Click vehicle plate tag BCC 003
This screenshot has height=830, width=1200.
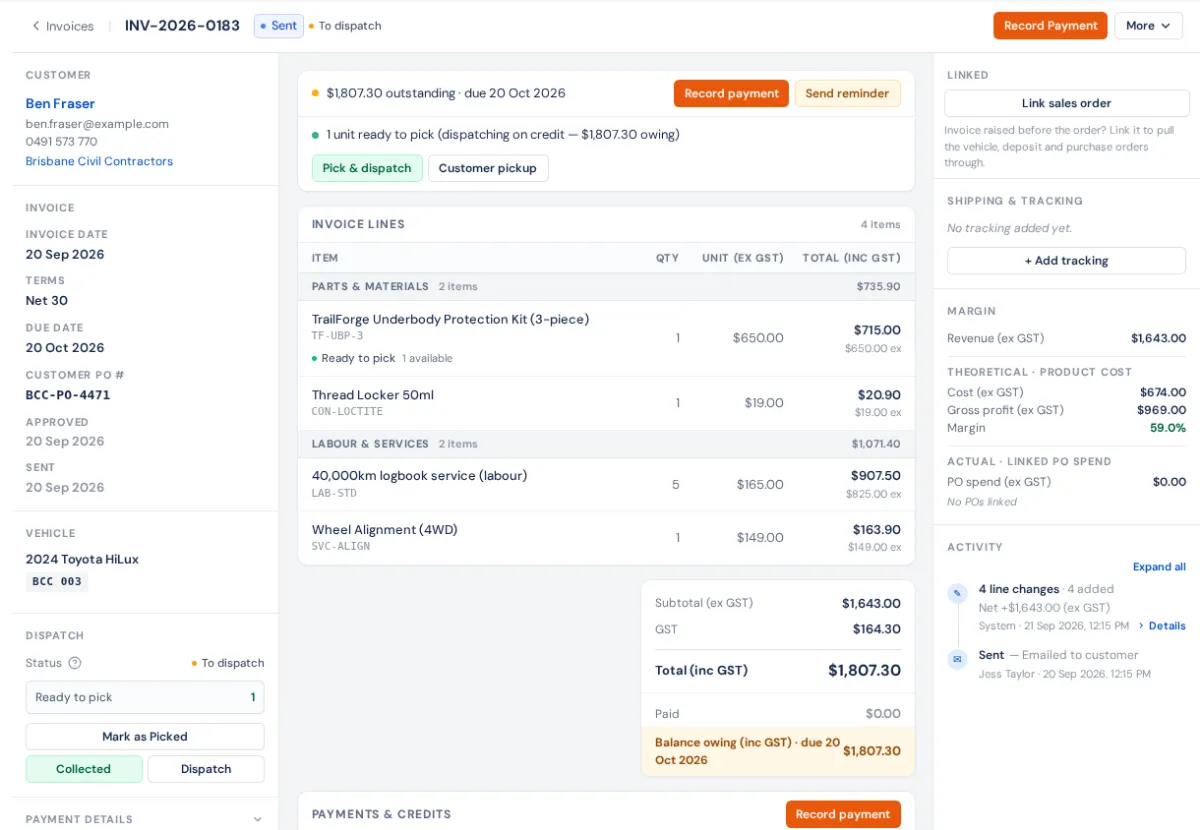tap(57, 581)
